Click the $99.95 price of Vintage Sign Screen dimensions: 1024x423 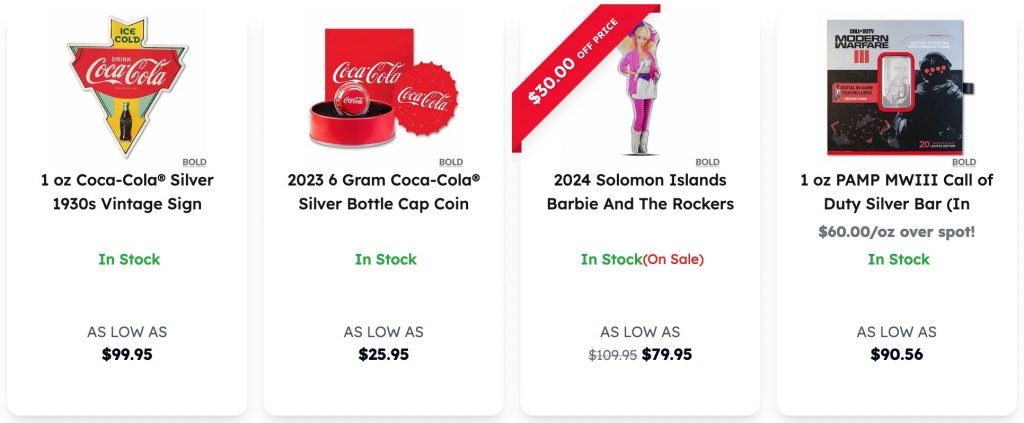click(127, 354)
